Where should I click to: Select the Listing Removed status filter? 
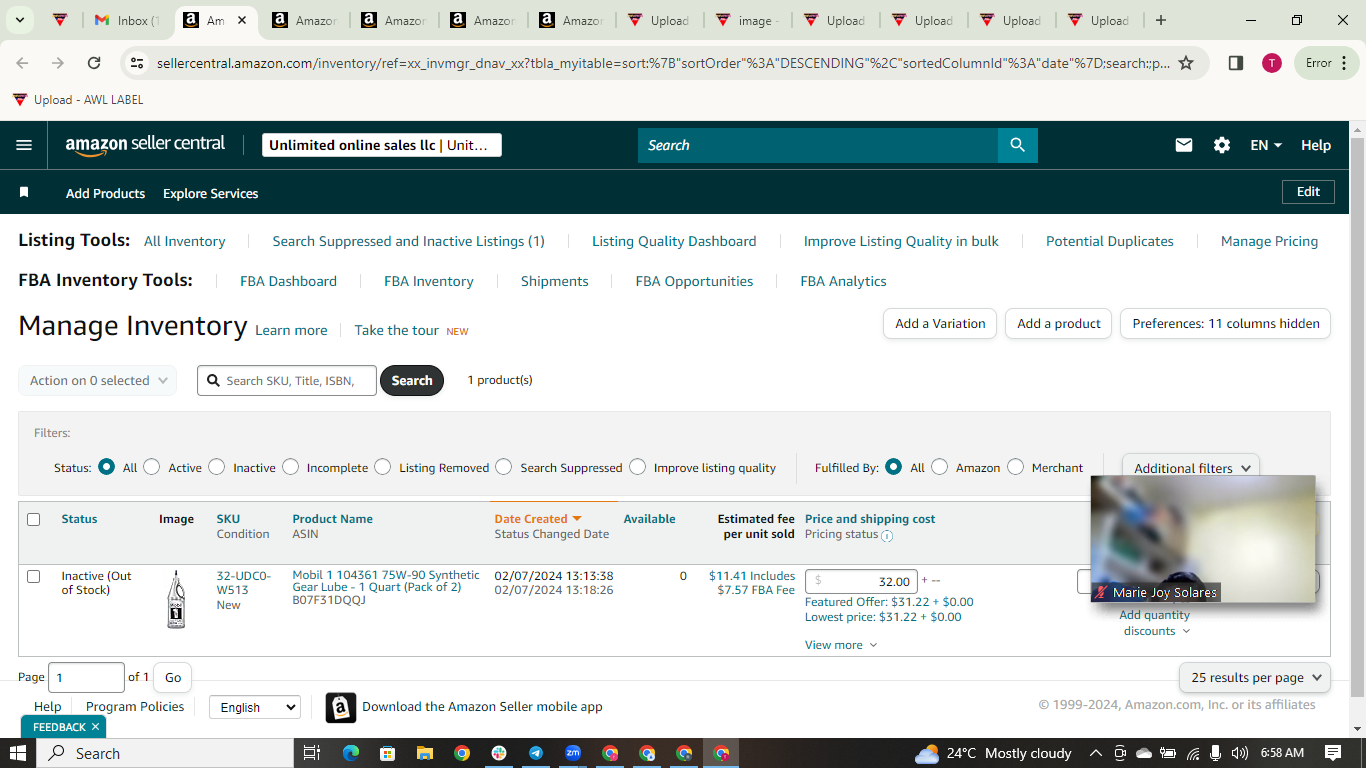[383, 467]
